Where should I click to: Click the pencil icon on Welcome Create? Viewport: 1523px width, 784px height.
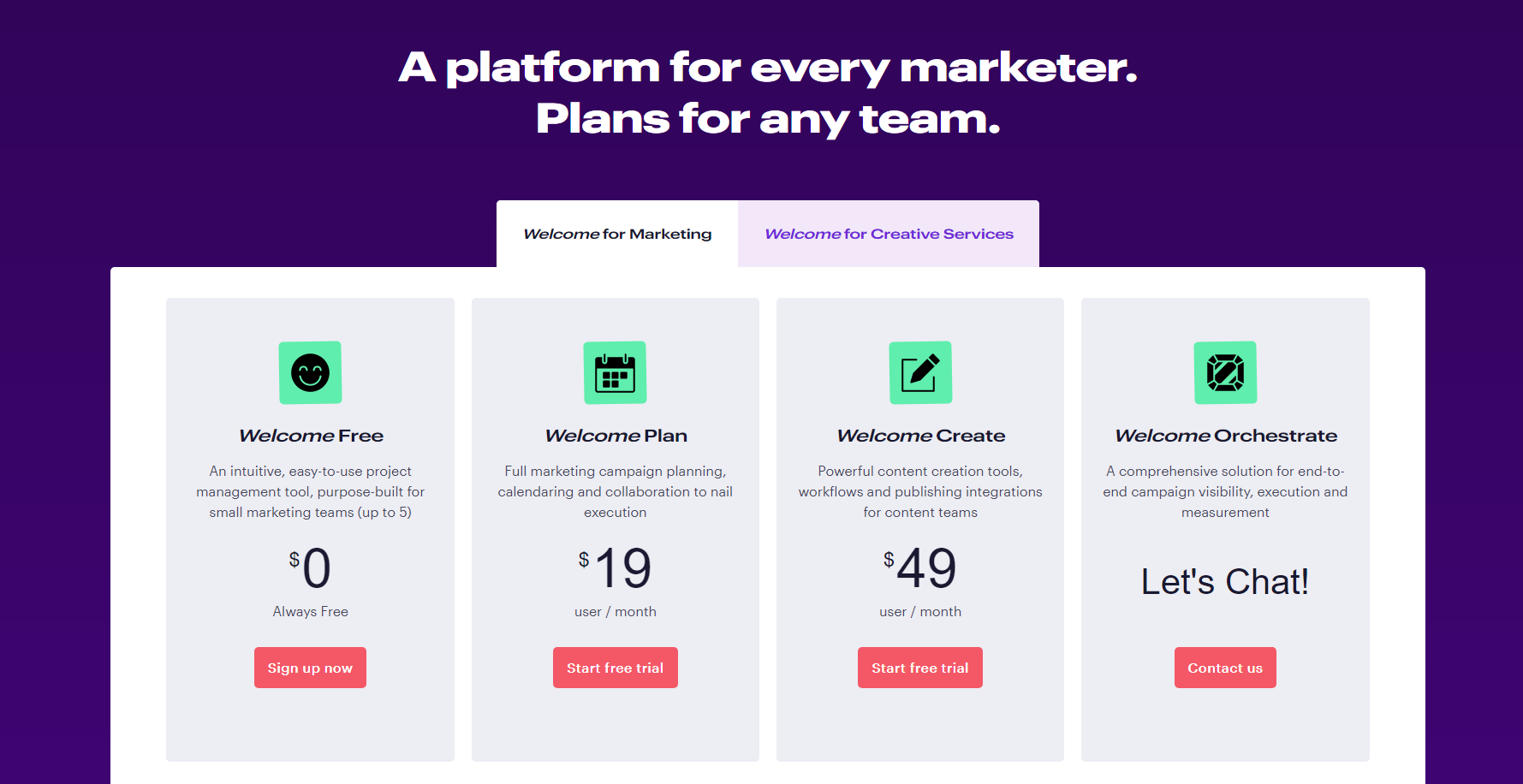coord(919,372)
